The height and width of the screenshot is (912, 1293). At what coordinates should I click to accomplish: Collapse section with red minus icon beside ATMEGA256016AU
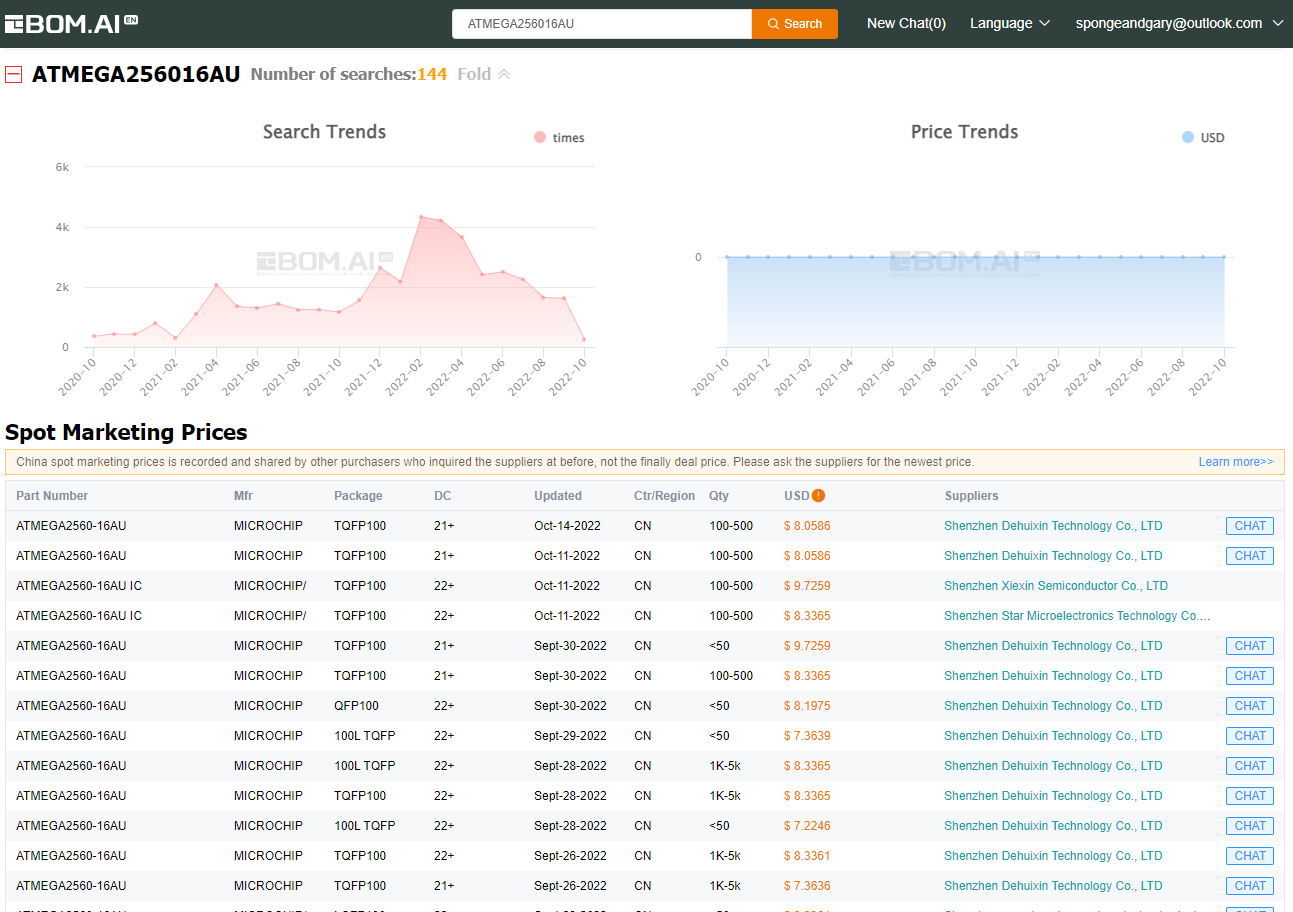point(13,74)
